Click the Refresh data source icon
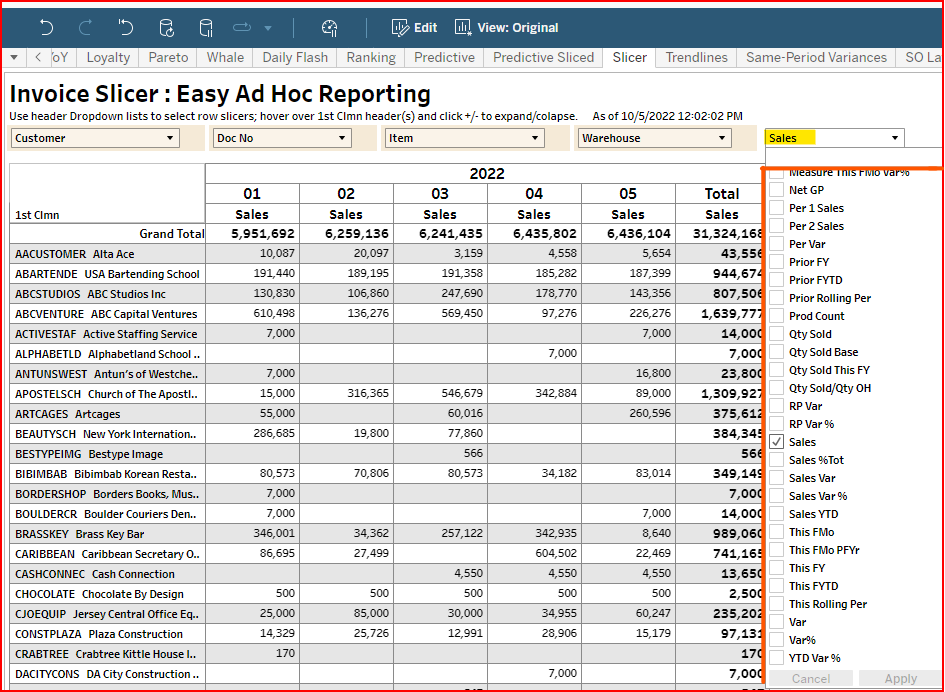The image size is (945, 692). 166,28
